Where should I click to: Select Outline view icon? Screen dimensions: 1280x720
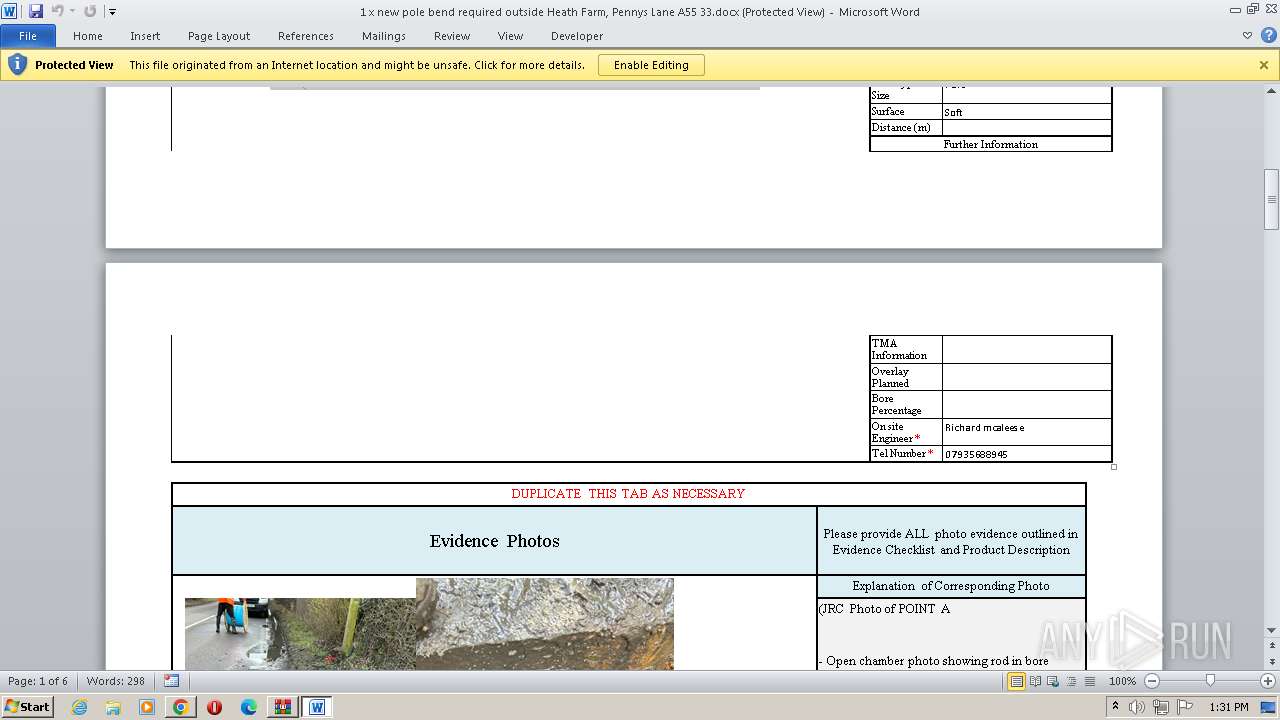click(1071, 681)
